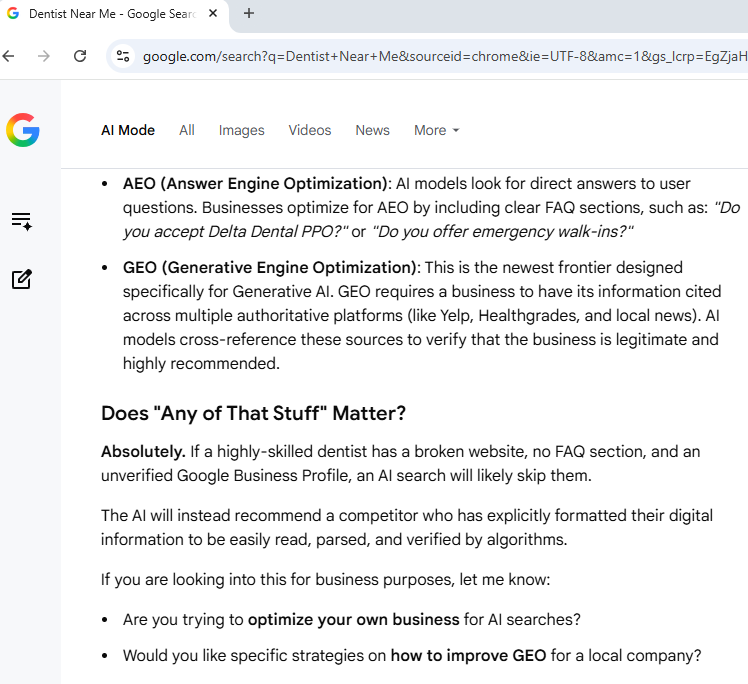Switch to the News tab

(373, 130)
